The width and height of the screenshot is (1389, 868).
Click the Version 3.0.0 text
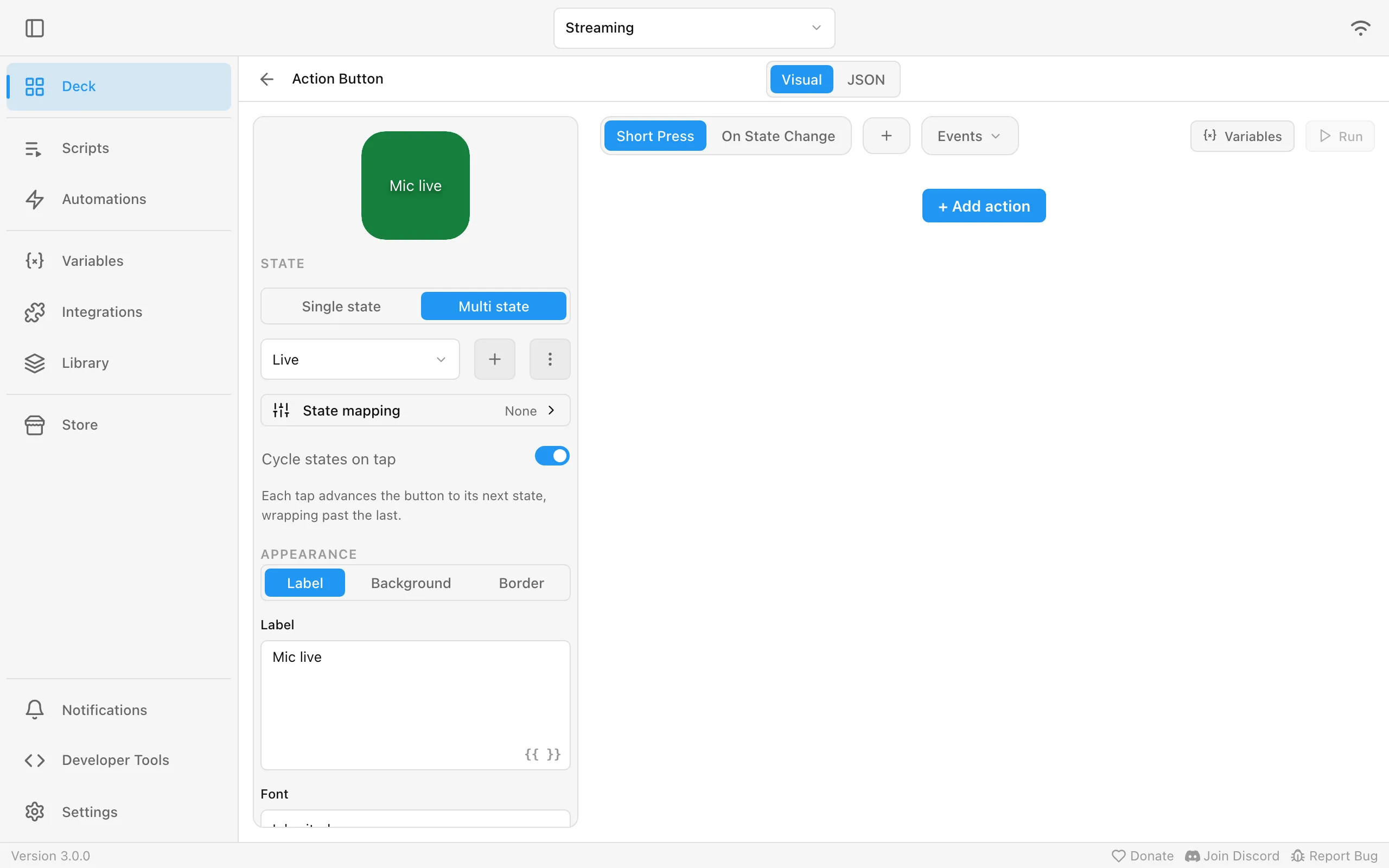coord(50,856)
